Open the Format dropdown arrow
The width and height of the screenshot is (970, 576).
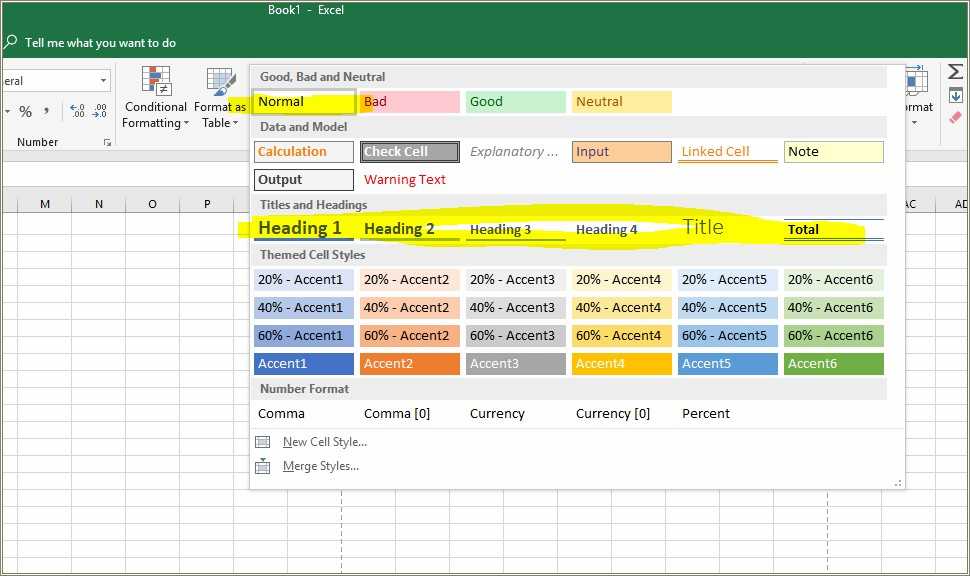(913, 123)
